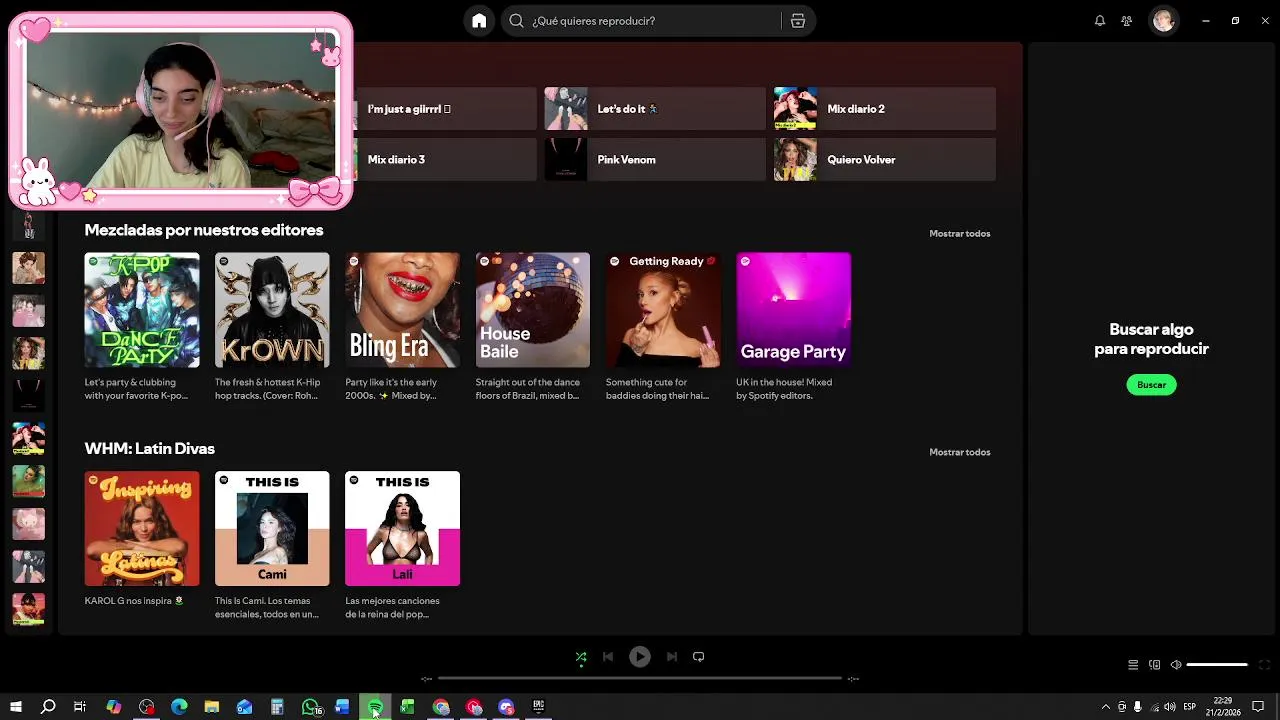
Task: Launch Copilot from the taskbar
Action: click(114, 707)
